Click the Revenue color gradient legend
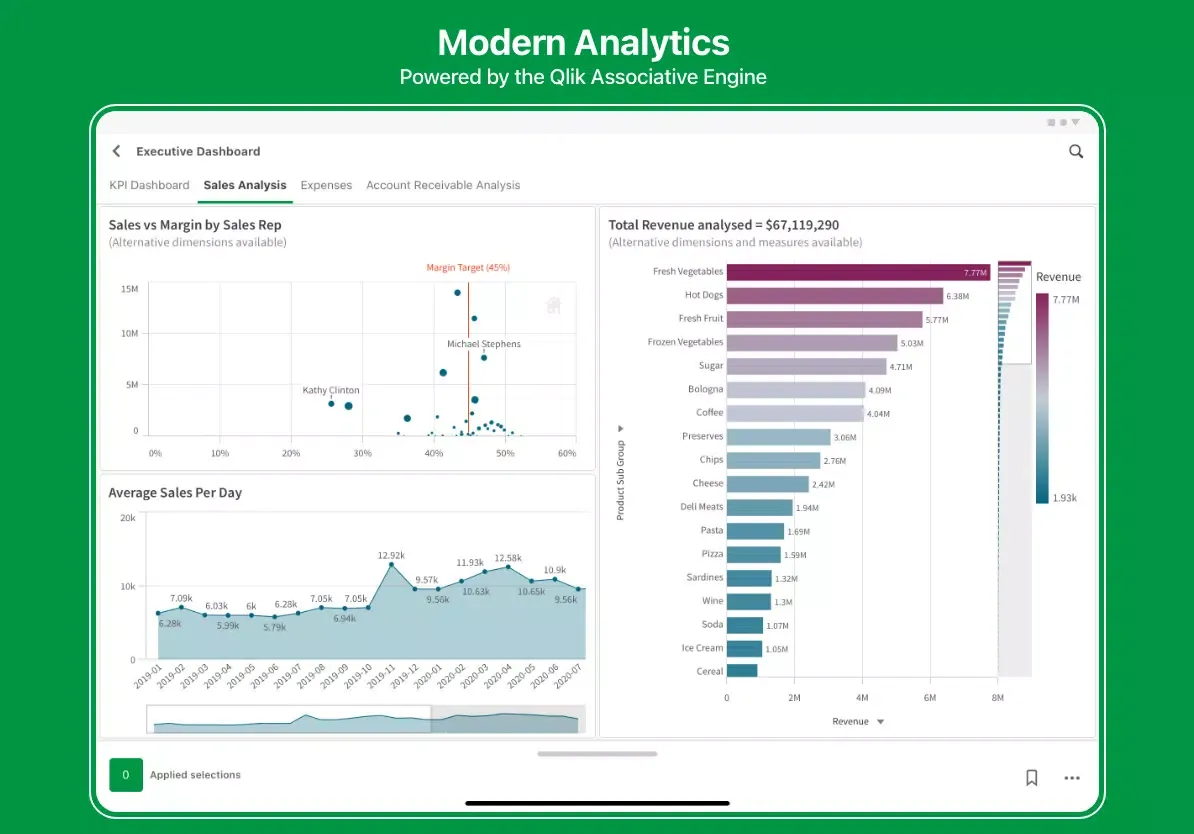 [1043, 398]
